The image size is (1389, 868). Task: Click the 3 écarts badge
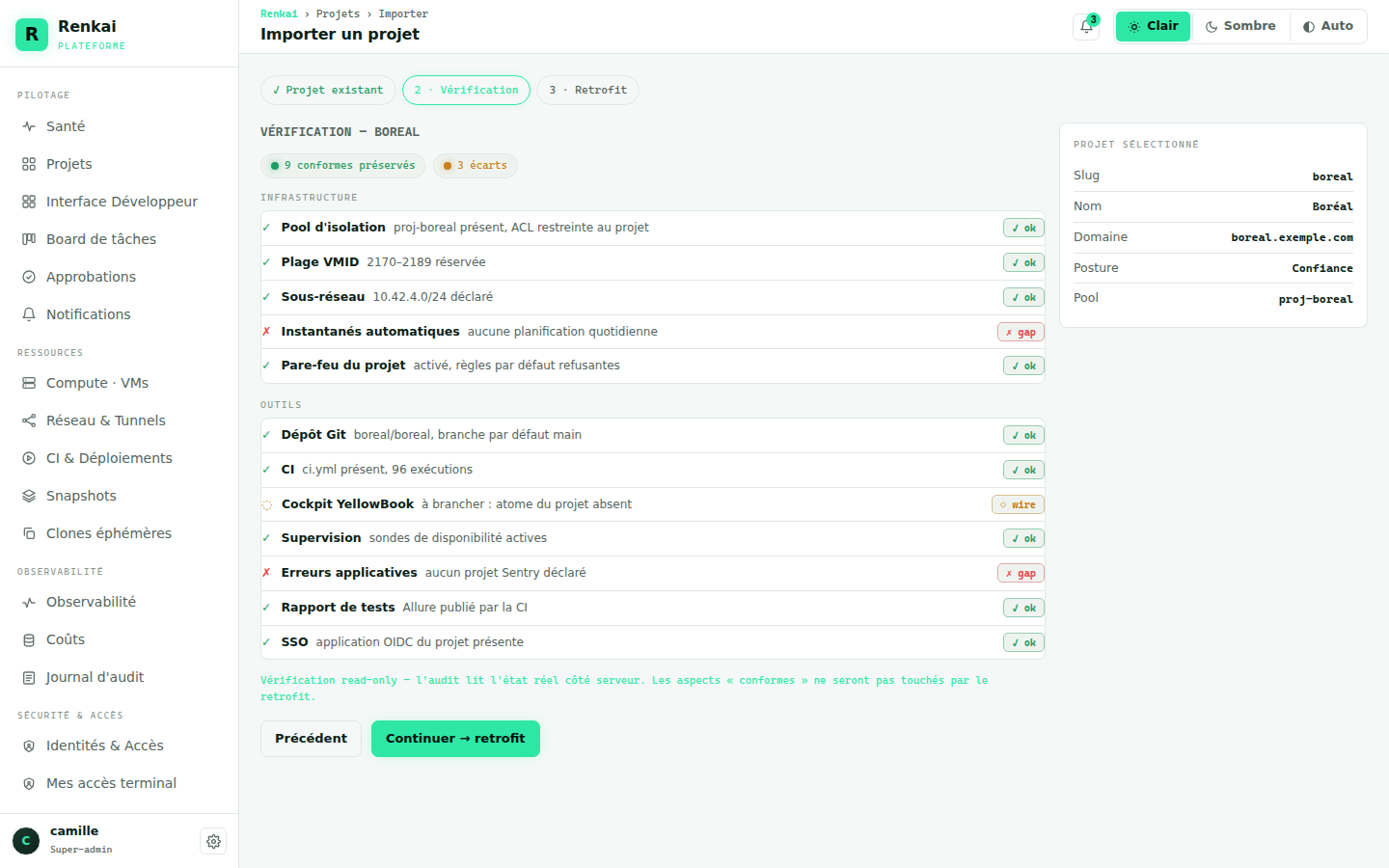pos(476,166)
